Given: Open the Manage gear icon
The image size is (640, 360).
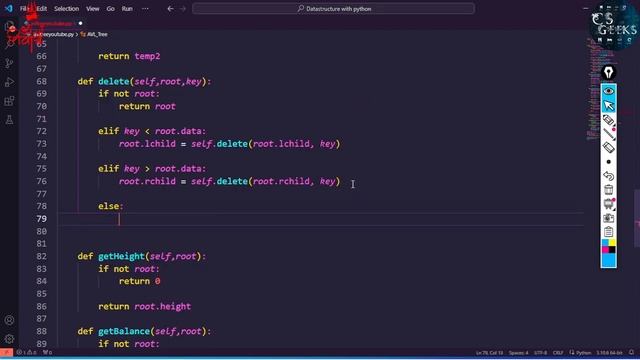Looking at the screenshot, I should click(x=9, y=339).
